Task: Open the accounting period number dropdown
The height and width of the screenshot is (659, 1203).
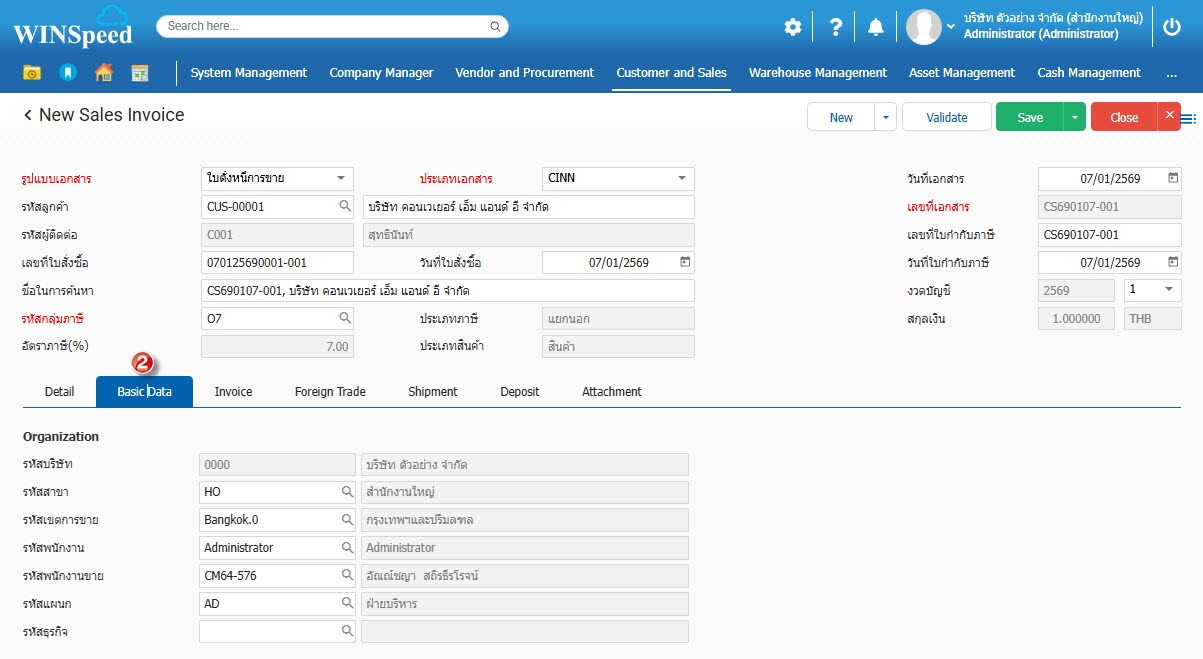Action: tap(1168, 290)
